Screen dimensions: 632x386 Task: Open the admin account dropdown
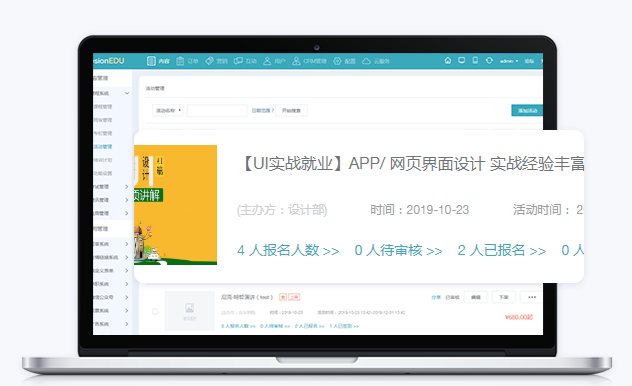[509, 61]
